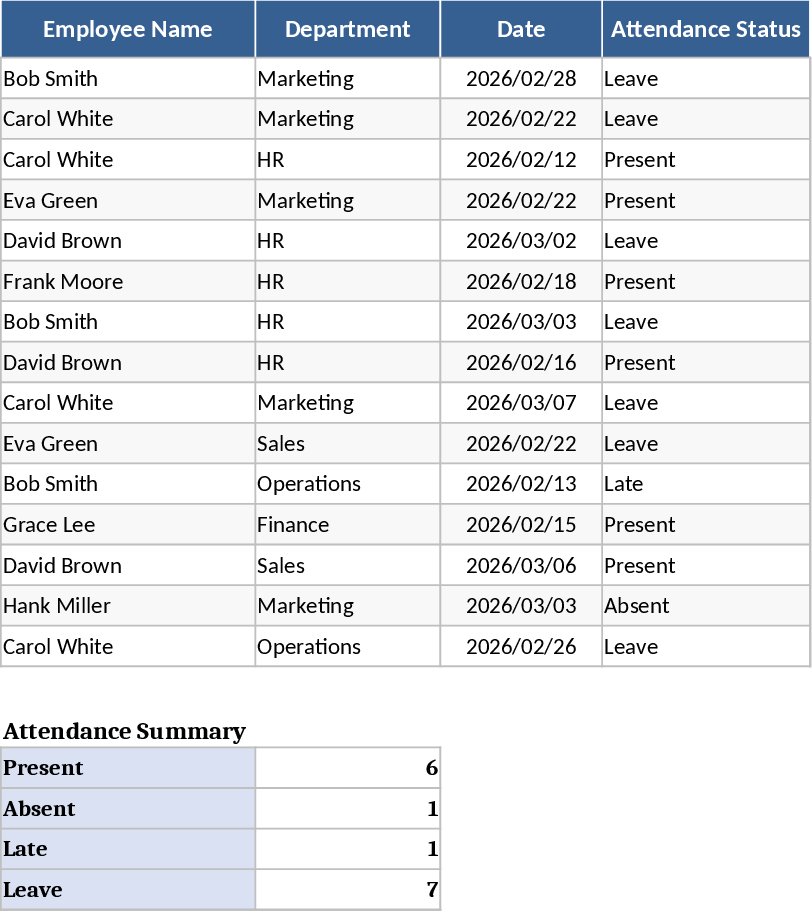Select the Present count value 6
The width and height of the screenshot is (812, 911).
pos(347,768)
